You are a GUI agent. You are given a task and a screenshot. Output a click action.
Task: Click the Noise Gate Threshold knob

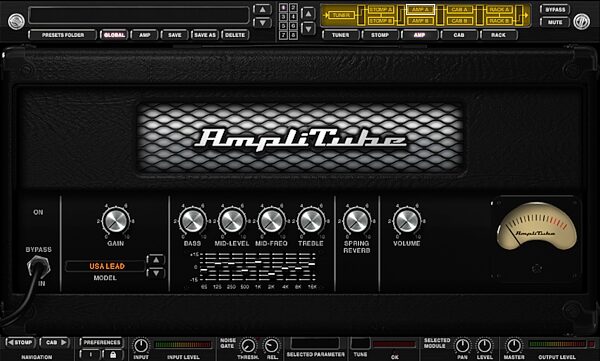(248, 346)
